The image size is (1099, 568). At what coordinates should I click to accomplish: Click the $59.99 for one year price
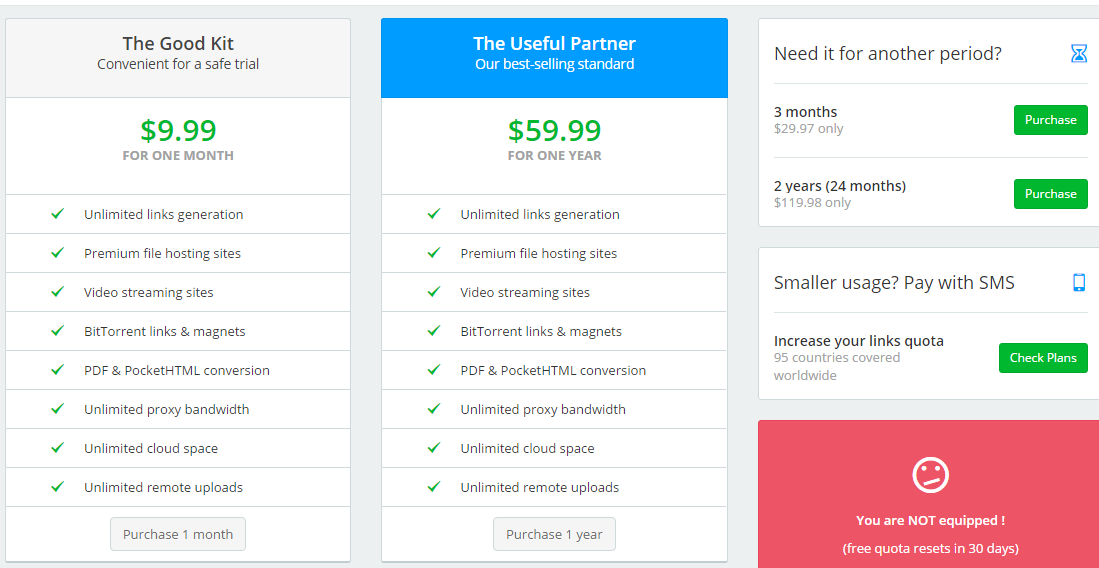click(554, 140)
